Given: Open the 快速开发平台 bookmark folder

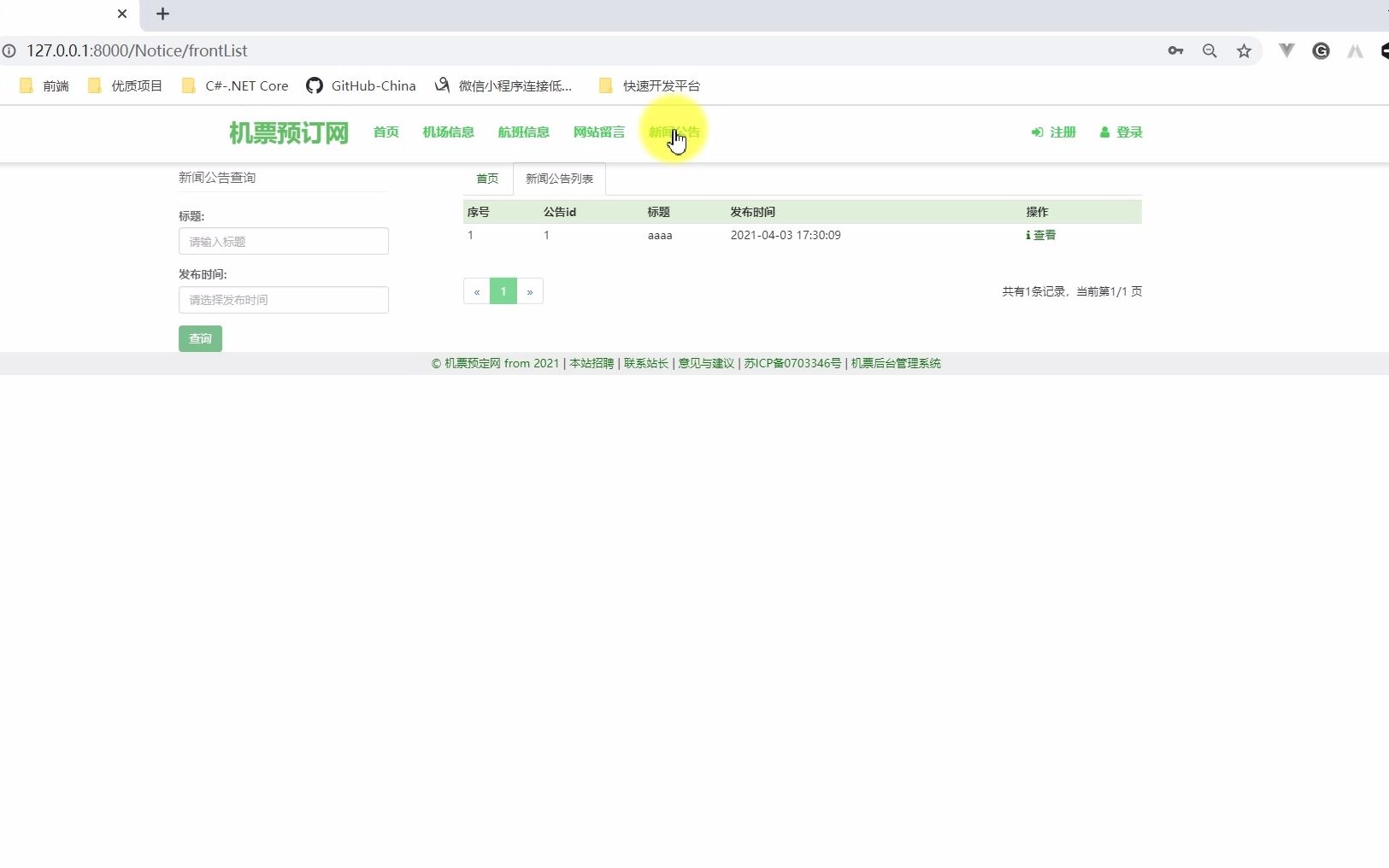Looking at the screenshot, I should click(x=650, y=85).
